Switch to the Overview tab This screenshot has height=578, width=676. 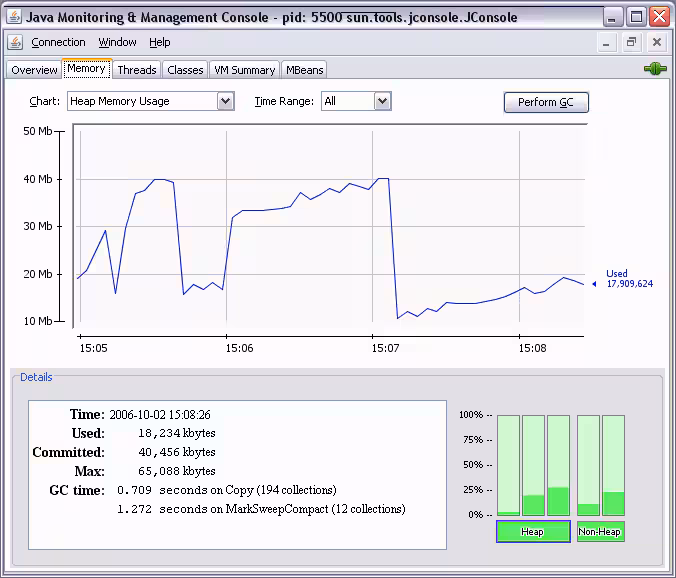(34, 70)
